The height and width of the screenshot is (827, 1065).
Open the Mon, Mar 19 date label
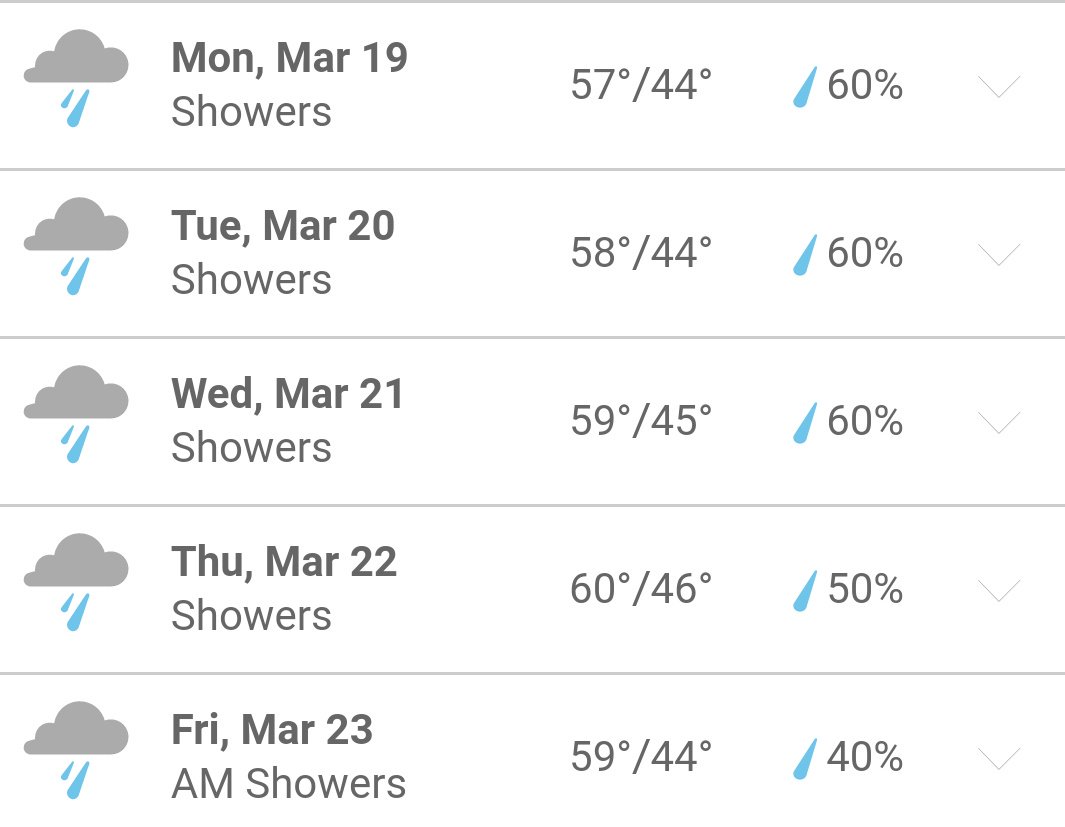(x=289, y=58)
